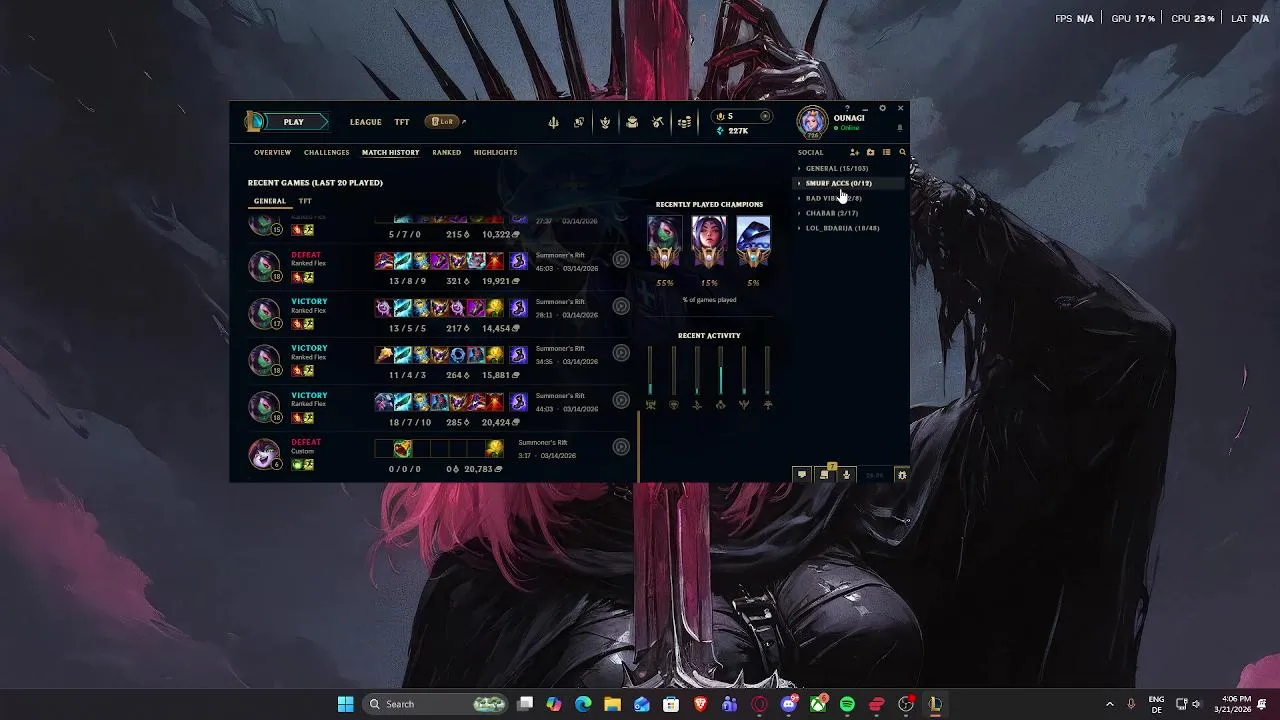Click the ENG DE language indicator
This screenshot has width=1280, height=720.
(x=1156, y=704)
